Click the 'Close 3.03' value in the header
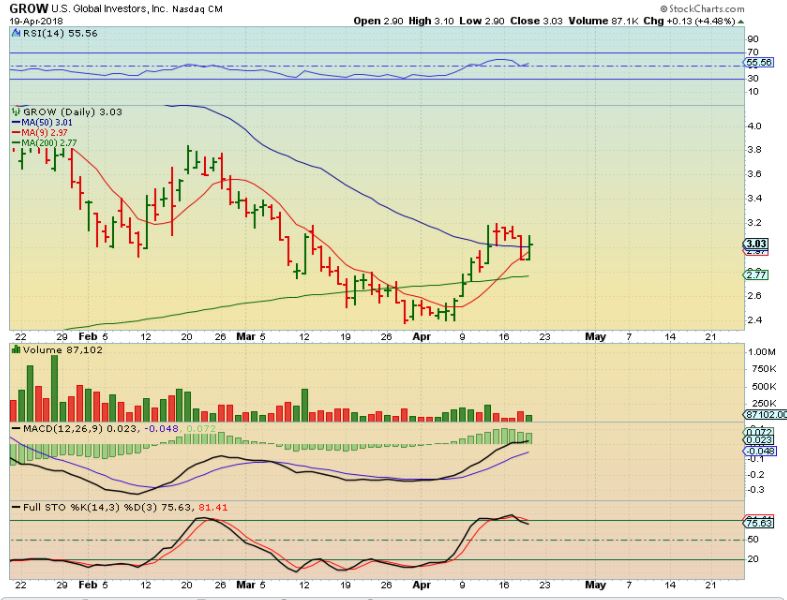 (x=539, y=21)
